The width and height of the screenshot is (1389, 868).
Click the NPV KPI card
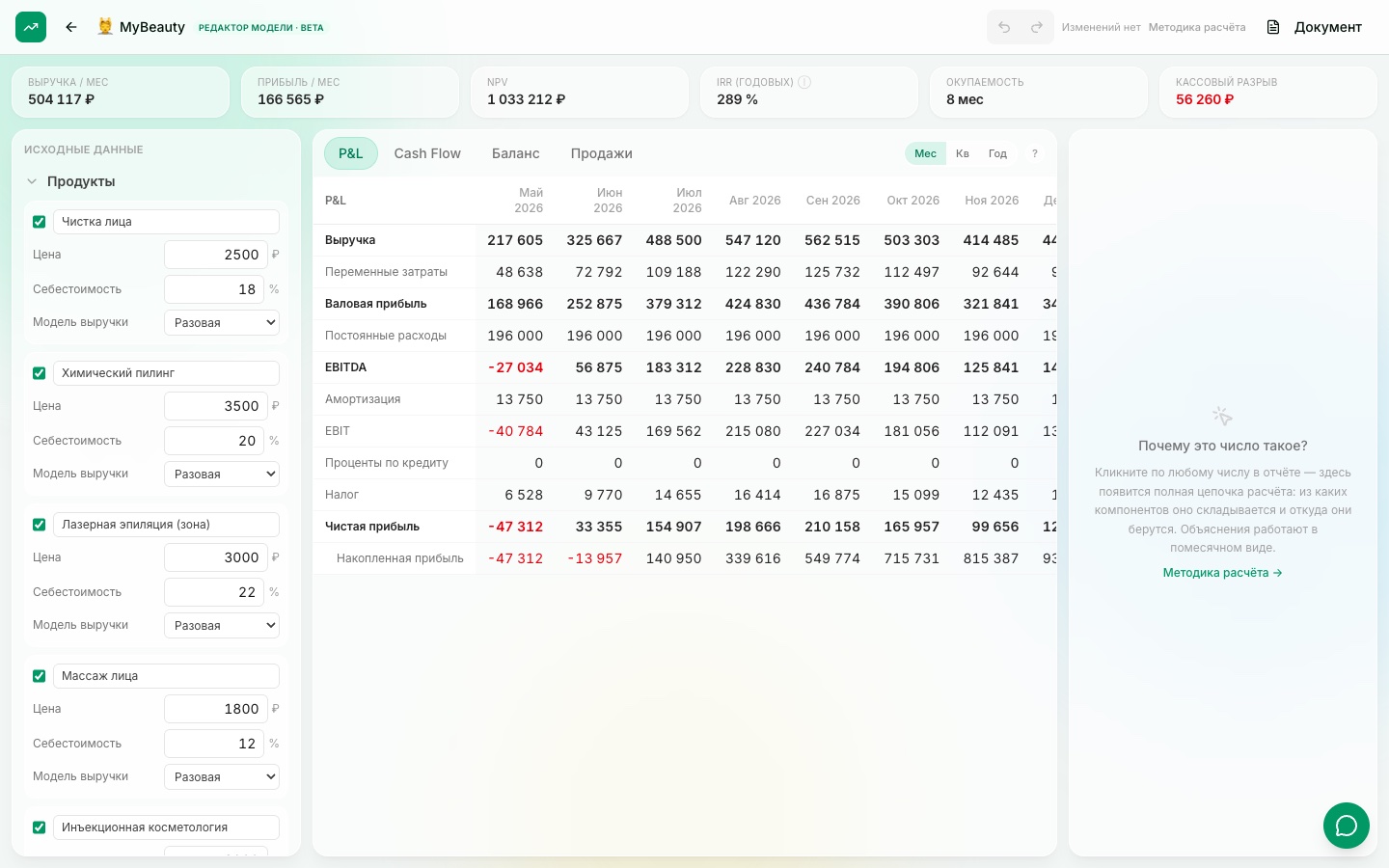point(580,92)
